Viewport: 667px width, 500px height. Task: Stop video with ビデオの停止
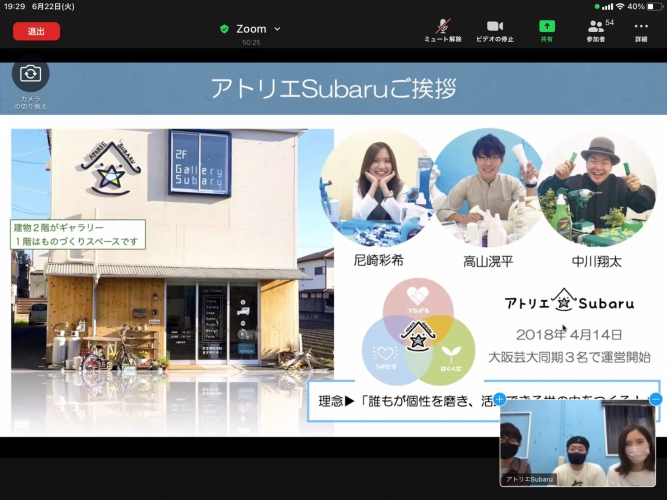[495, 31]
